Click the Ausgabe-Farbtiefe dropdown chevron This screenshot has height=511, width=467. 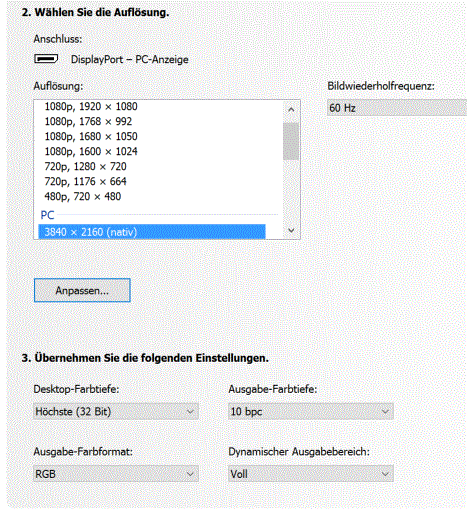coord(385,411)
